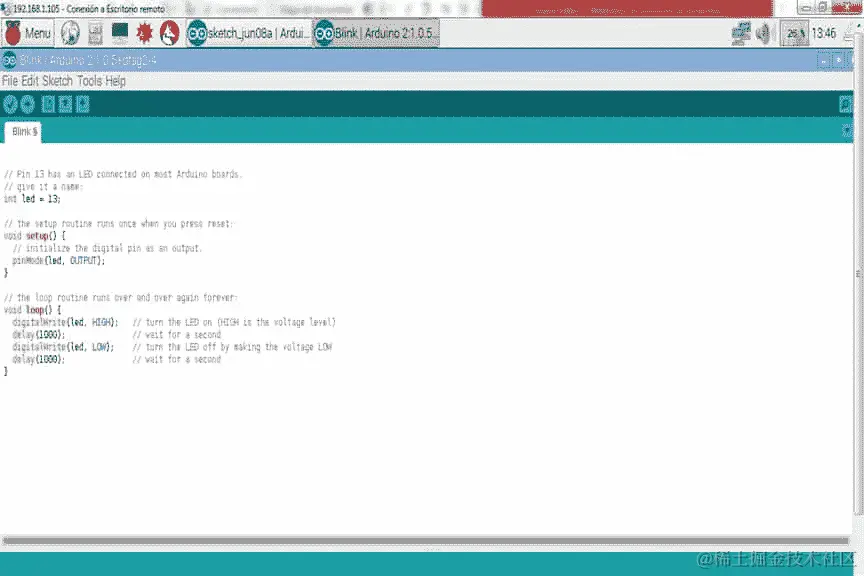Click the CPU usage monitor showing 26%
Viewport: 864px width, 576px height.
click(795, 34)
